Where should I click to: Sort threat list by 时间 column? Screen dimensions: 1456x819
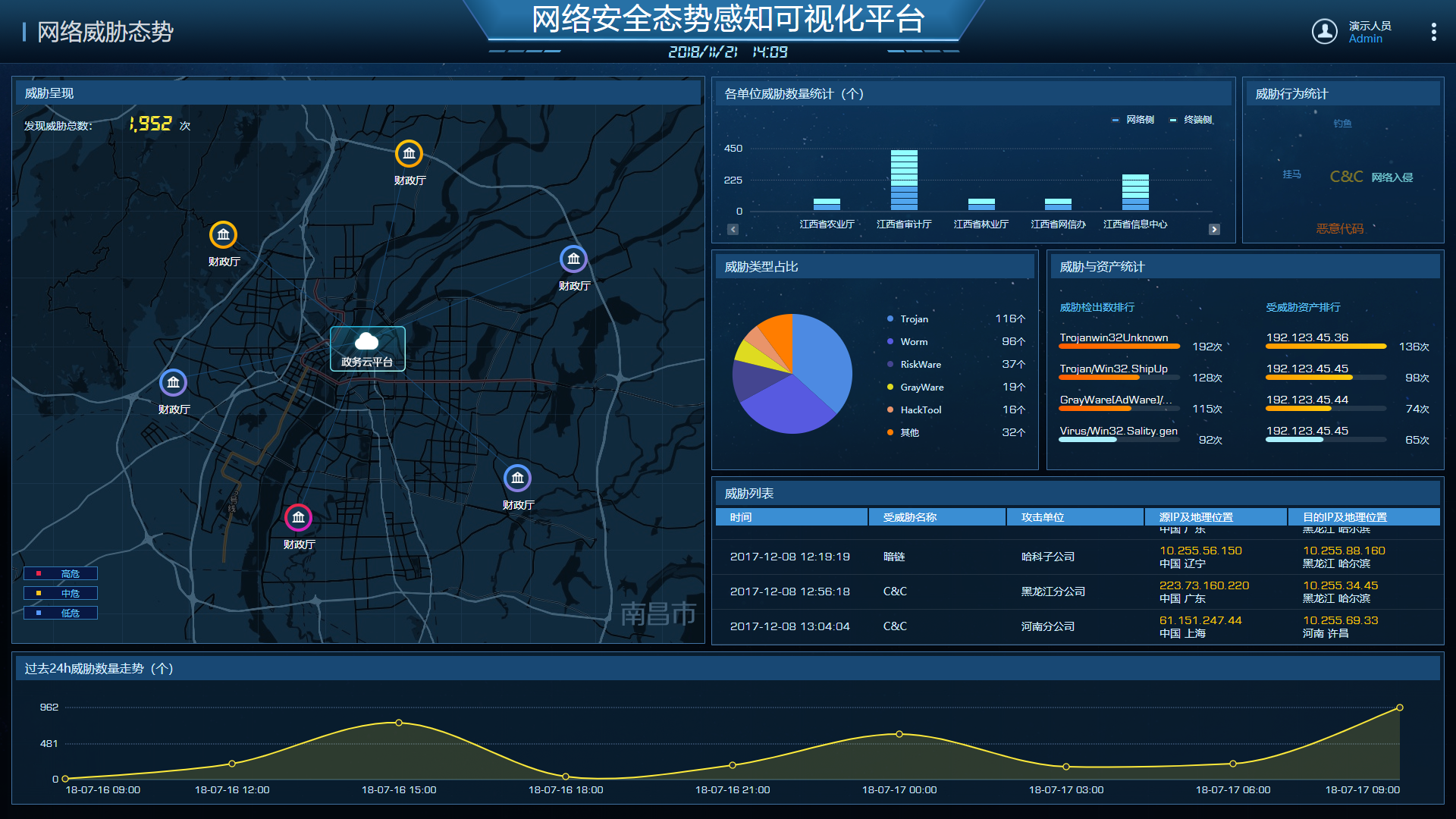click(792, 517)
